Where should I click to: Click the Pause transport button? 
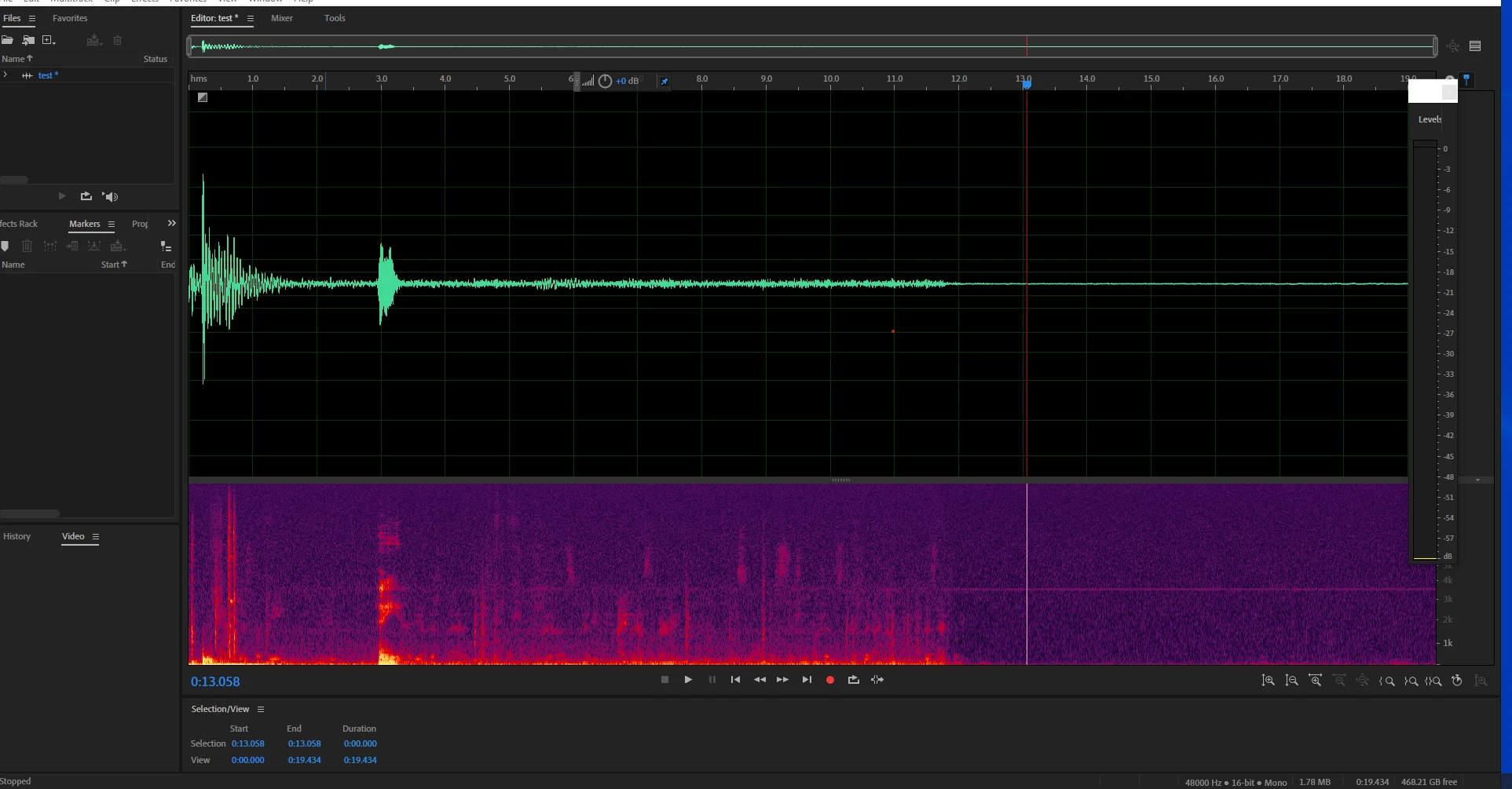click(x=712, y=680)
